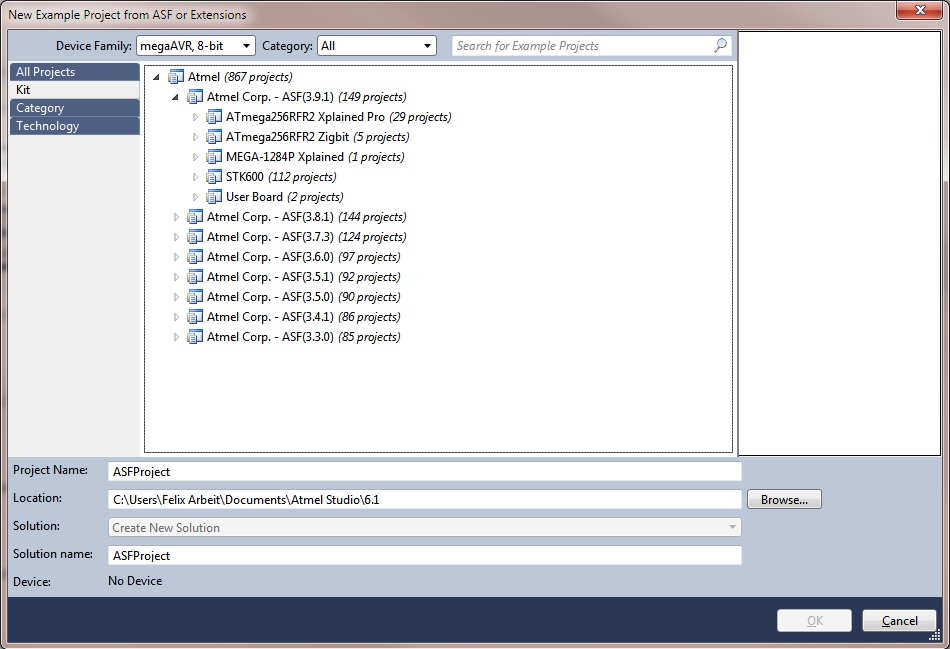Click the ASF(3.3.0) package icon
The height and width of the screenshot is (649, 950).
(x=194, y=337)
